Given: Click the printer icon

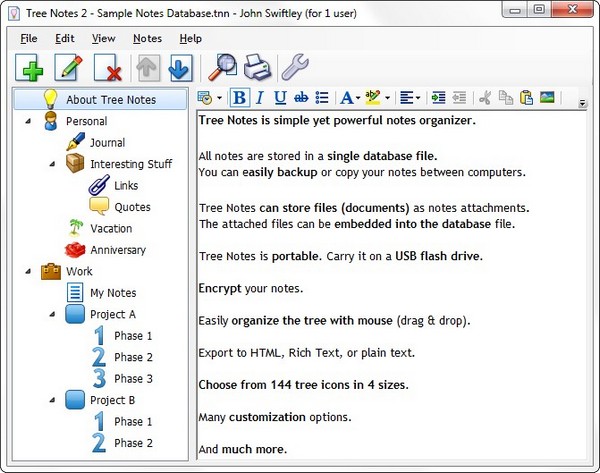Looking at the screenshot, I should pyautogui.click(x=258, y=68).
